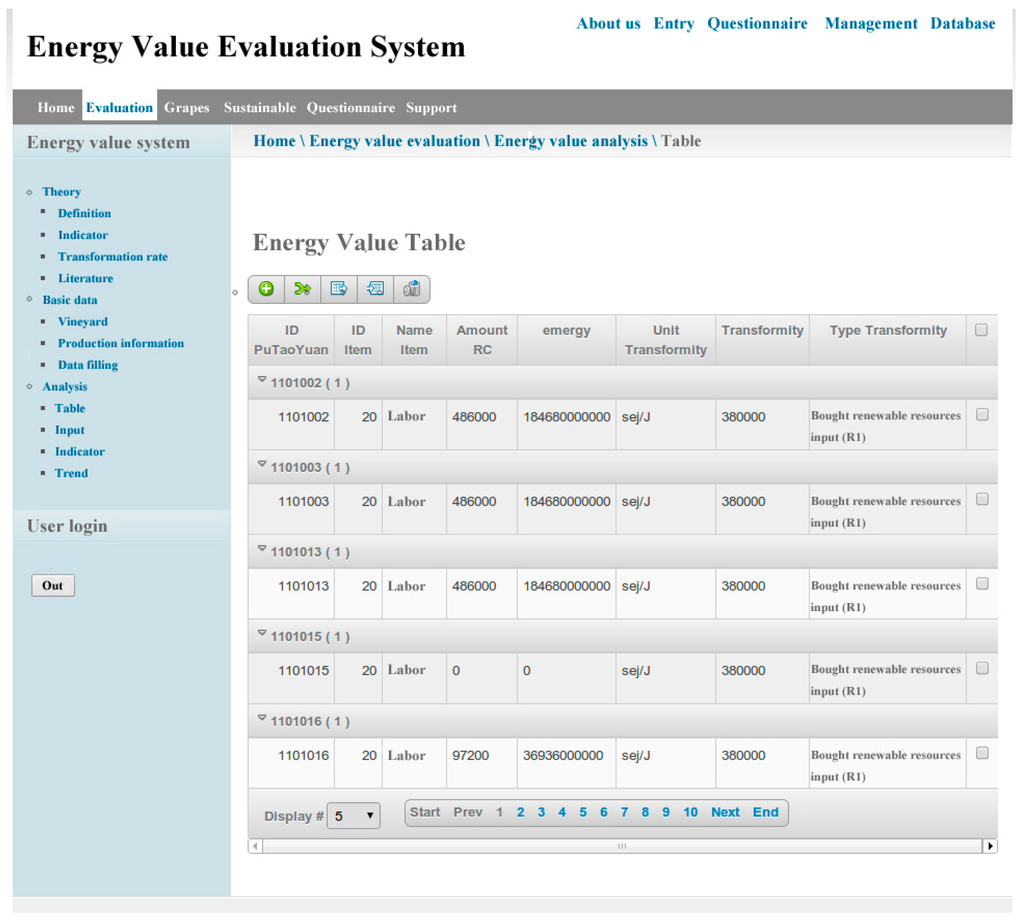This screenshot has height=922, width=1024.
Task: Open the Grapes menu tab
Action: tap(187, 108)
